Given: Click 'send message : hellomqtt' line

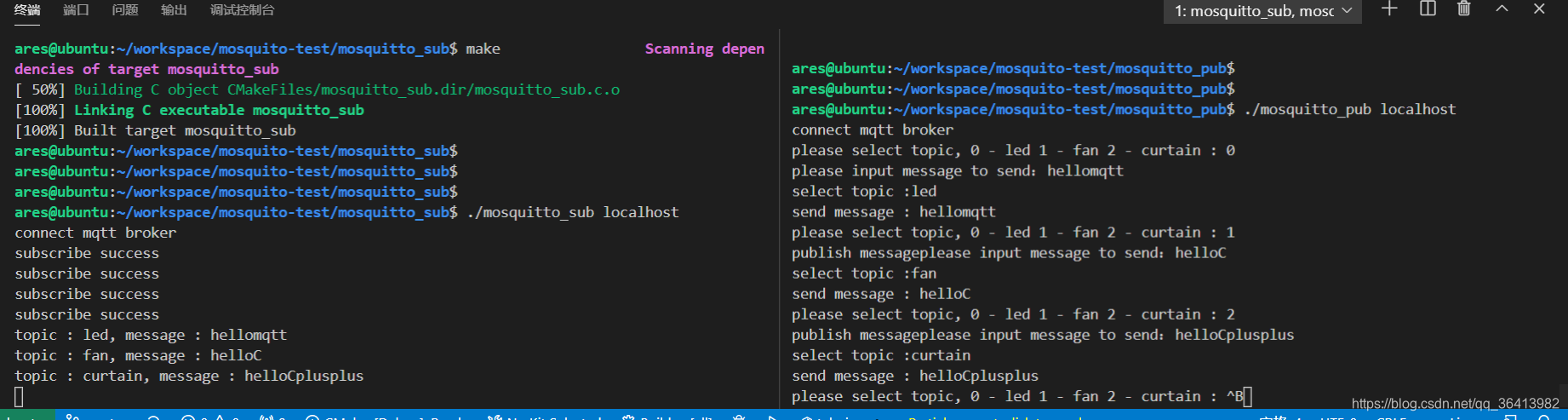Looking at the screenshot, I should click(x=894, y=211).
